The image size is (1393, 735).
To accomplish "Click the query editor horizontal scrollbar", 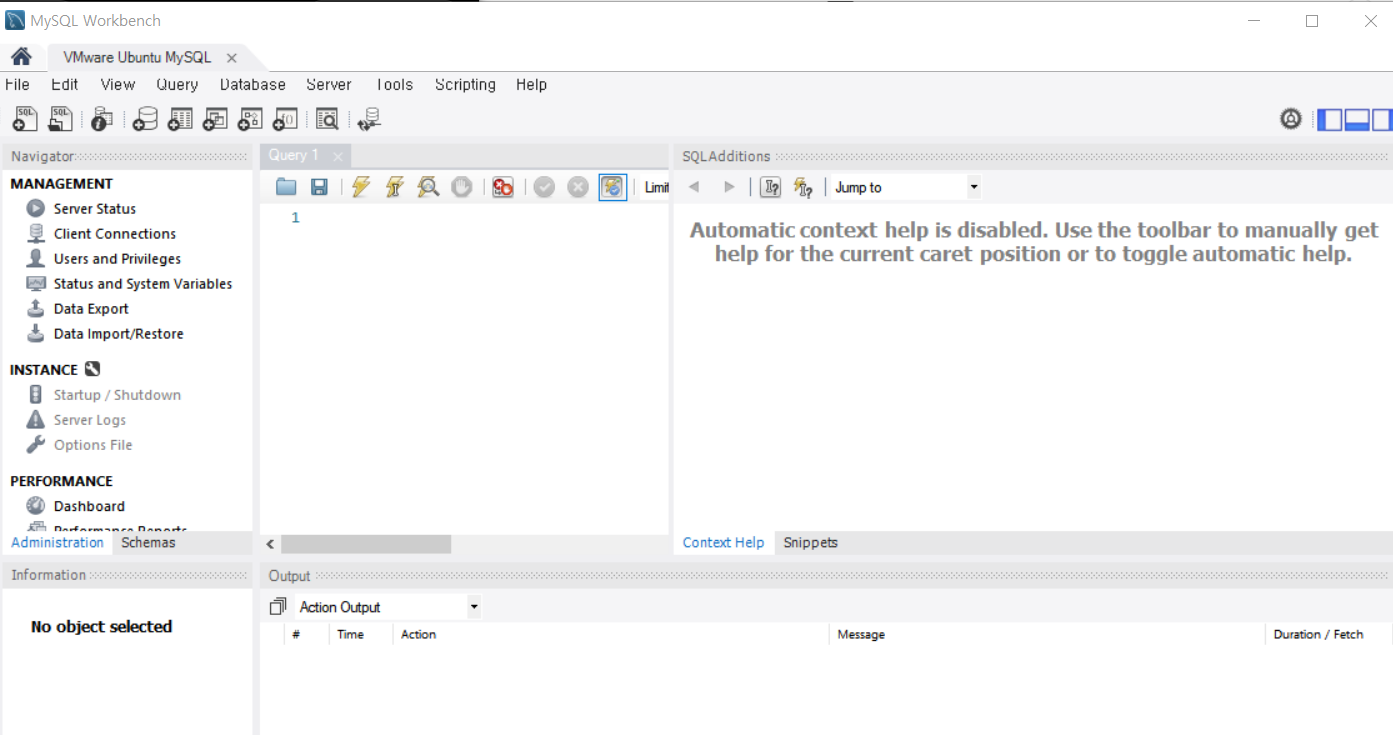I will point(366,544).
